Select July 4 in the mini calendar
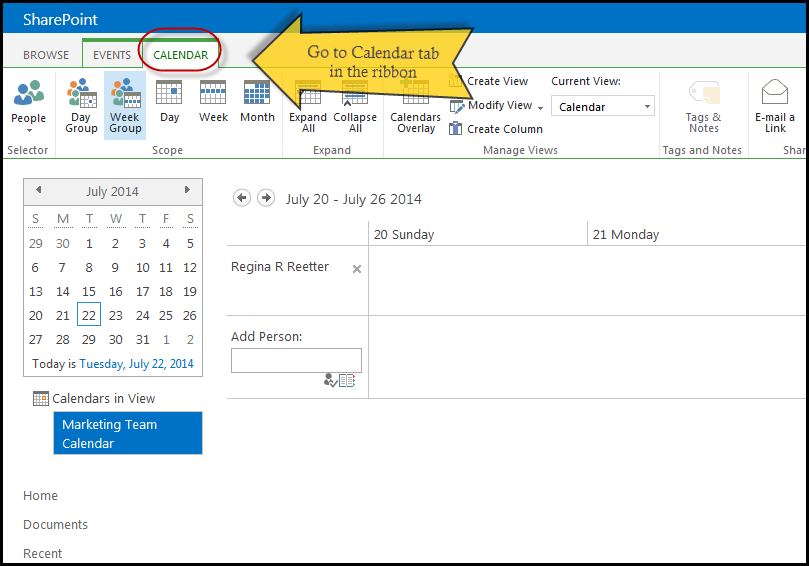809x566 pixels. (166, 244)
